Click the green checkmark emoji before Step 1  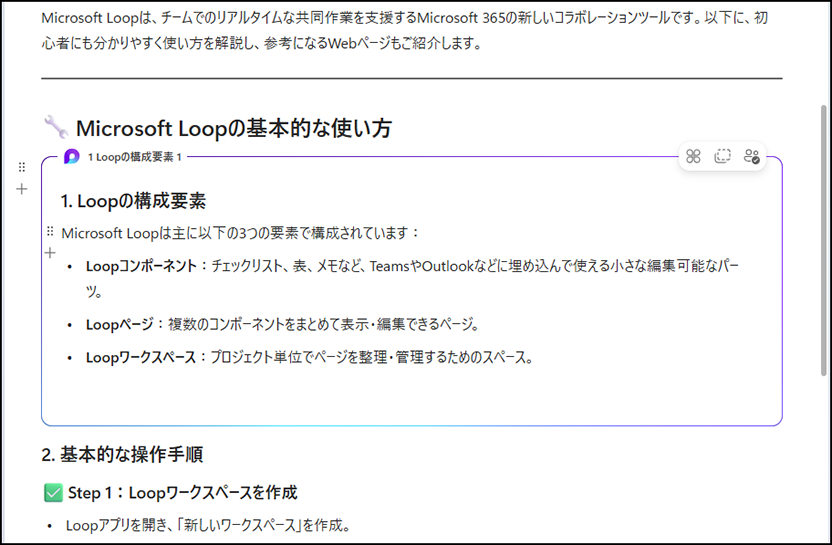click(53, 492)
